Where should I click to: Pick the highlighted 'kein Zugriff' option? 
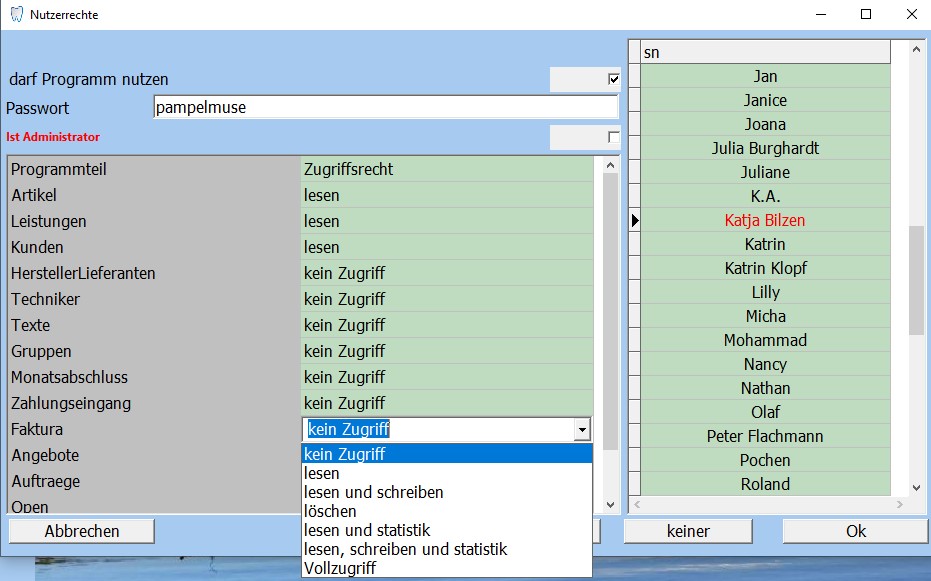point(345,454)
